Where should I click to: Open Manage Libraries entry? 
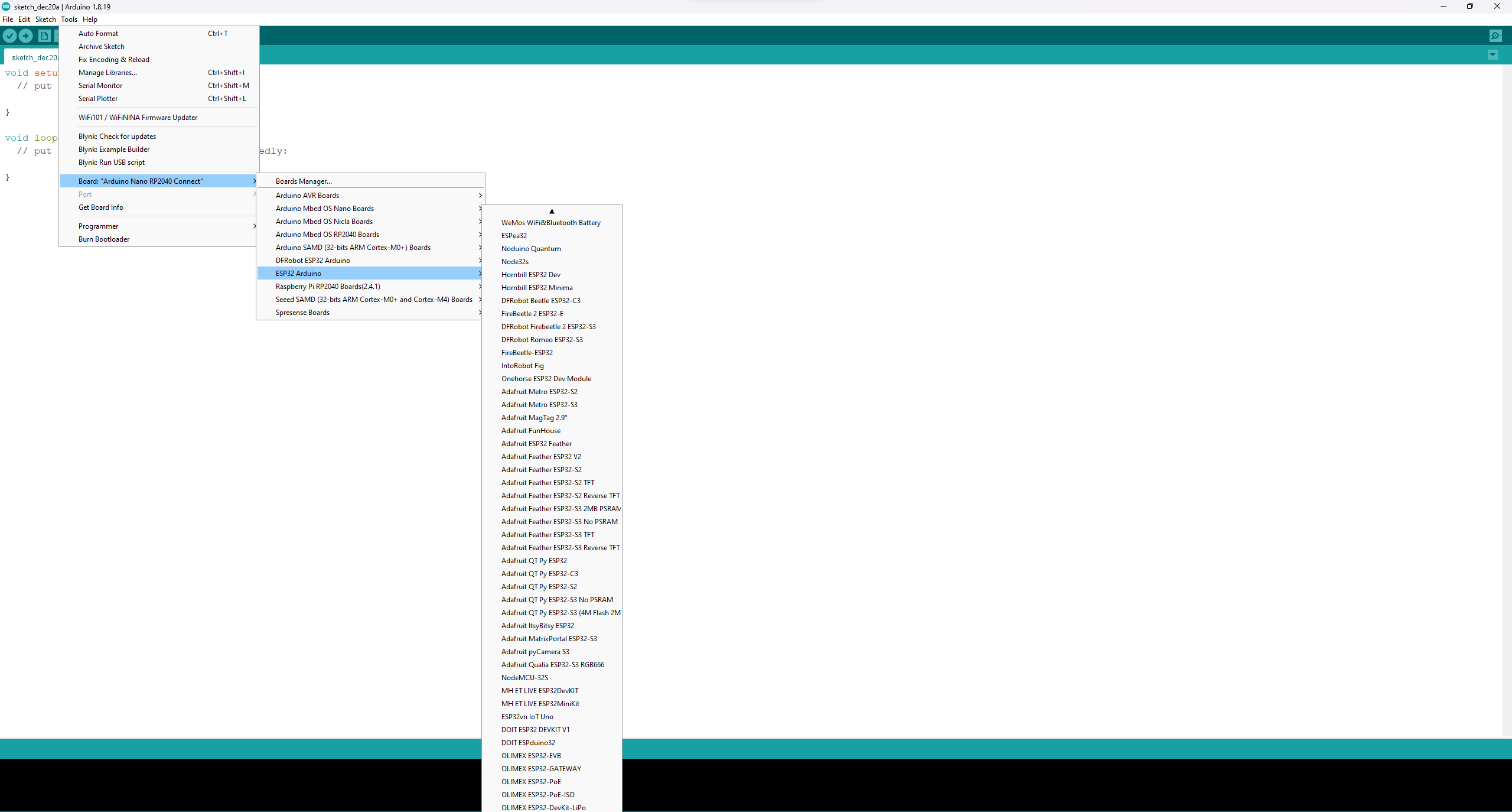tap(107, 73)
